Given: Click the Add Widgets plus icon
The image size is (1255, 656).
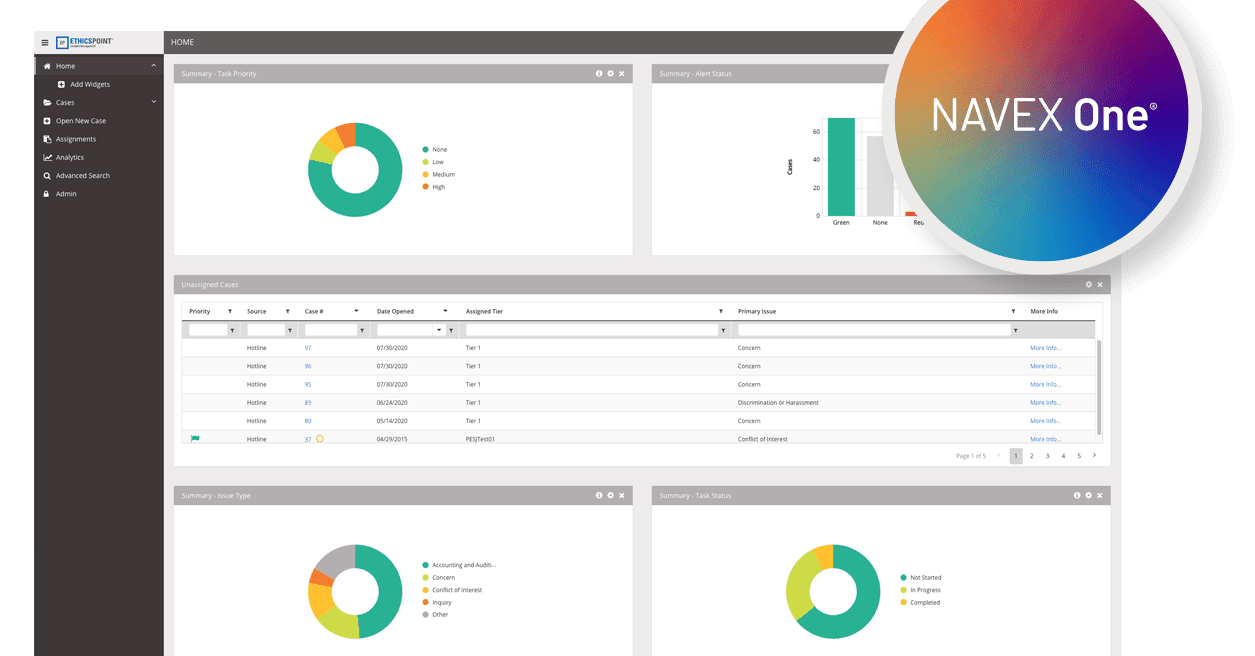Looking at the screenshot, I should tap(61, 84).
